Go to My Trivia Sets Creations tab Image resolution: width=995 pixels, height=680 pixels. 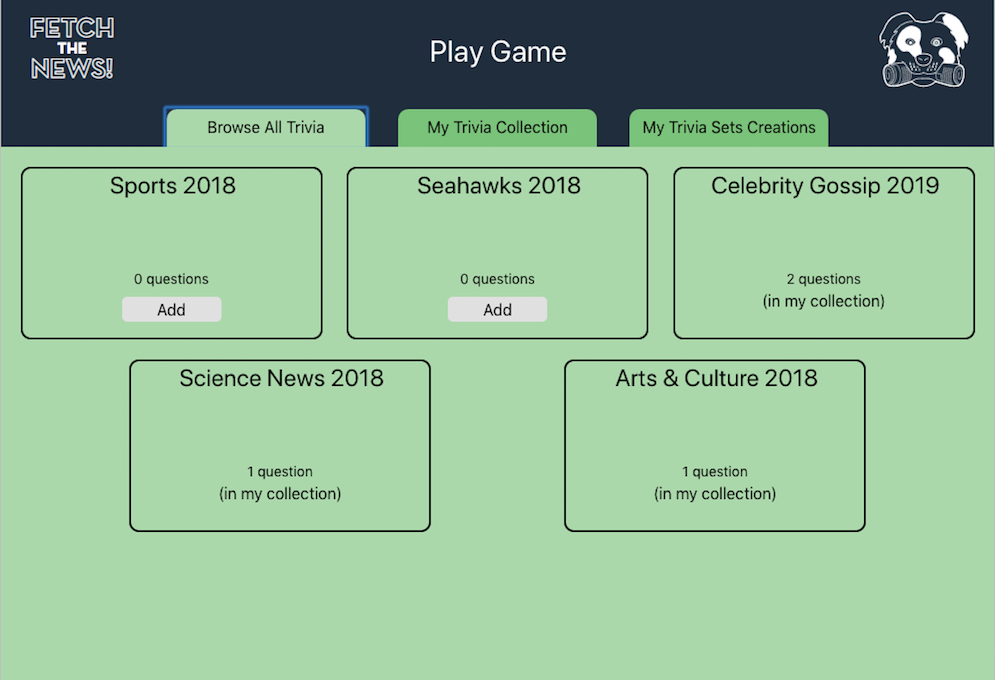728,127
